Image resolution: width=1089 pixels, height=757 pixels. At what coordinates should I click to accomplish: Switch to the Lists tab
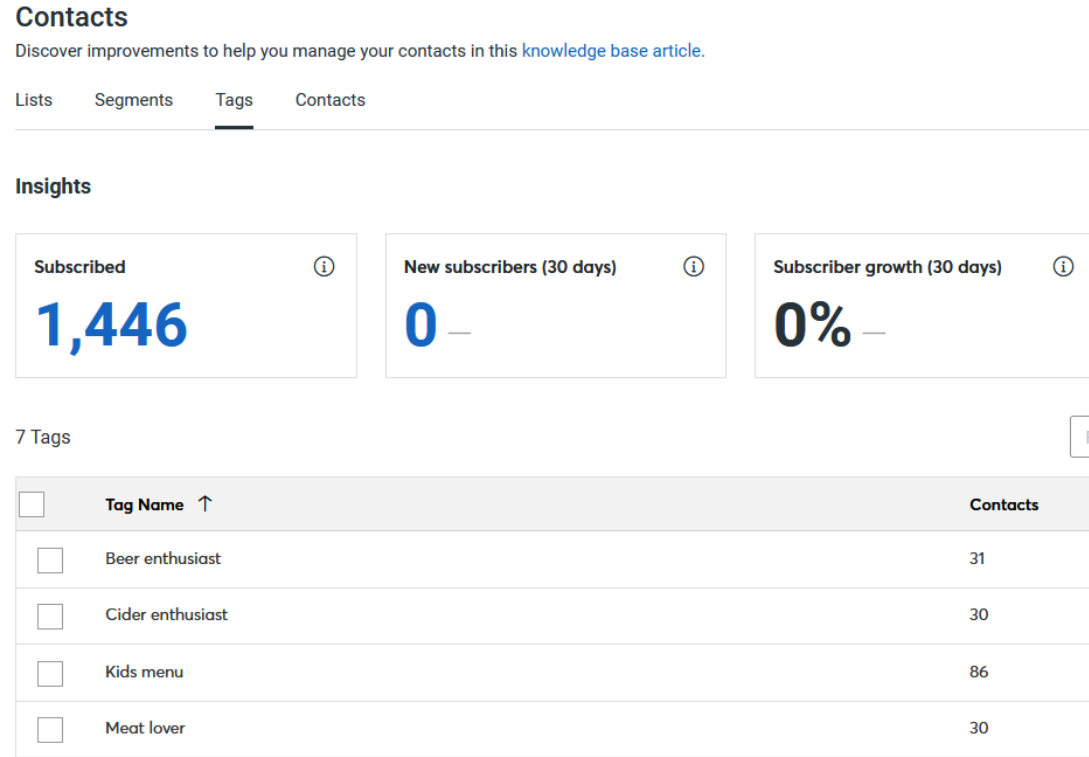pos(33,100)
